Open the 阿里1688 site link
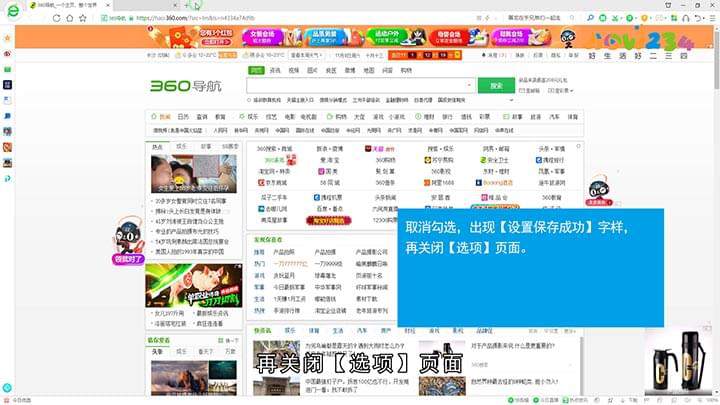The height and width of the screenshot is (405, 720). 439,182
